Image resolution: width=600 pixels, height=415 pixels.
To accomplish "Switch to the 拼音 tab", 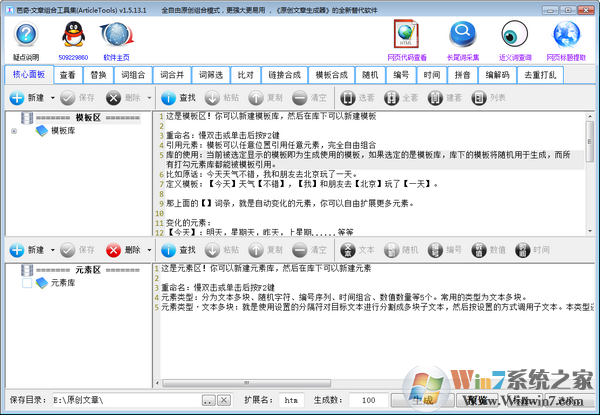I will tap(462, 75).
